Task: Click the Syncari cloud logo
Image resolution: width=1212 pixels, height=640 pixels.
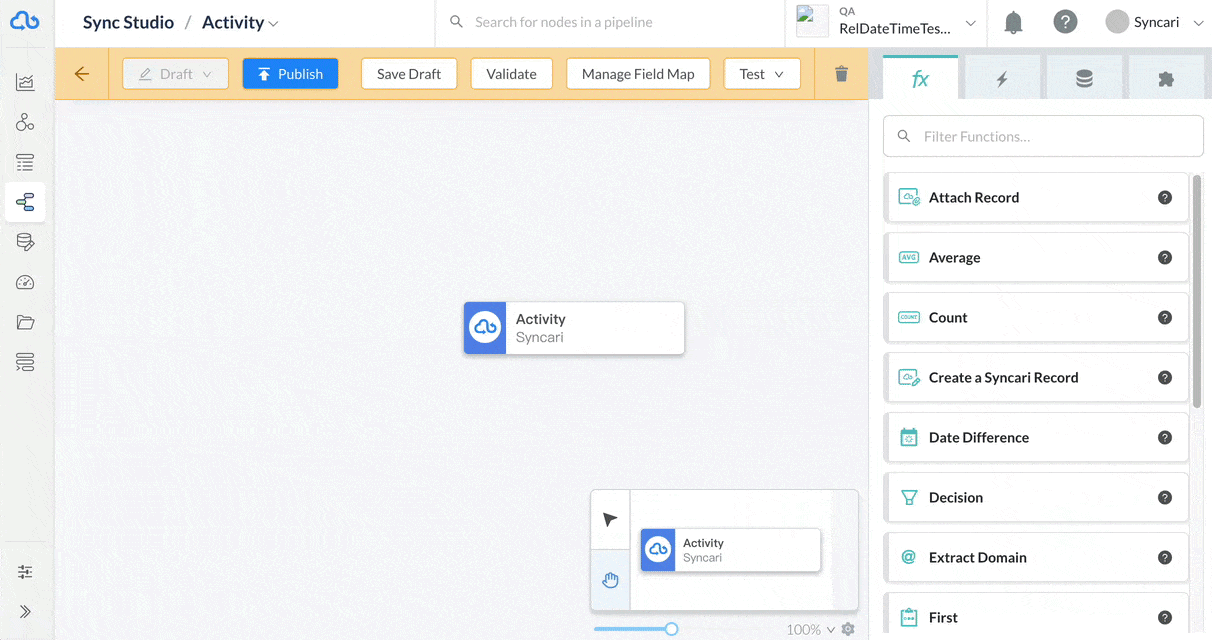Action: [25, 21]
